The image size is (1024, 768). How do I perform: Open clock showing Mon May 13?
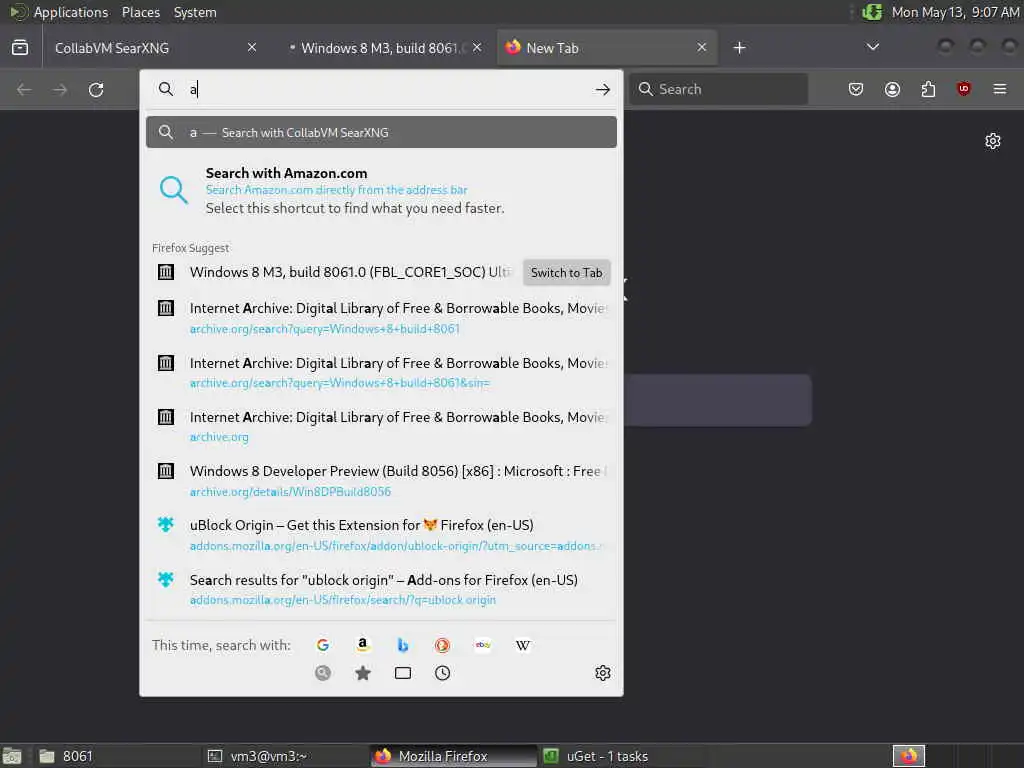click(955, 12)
